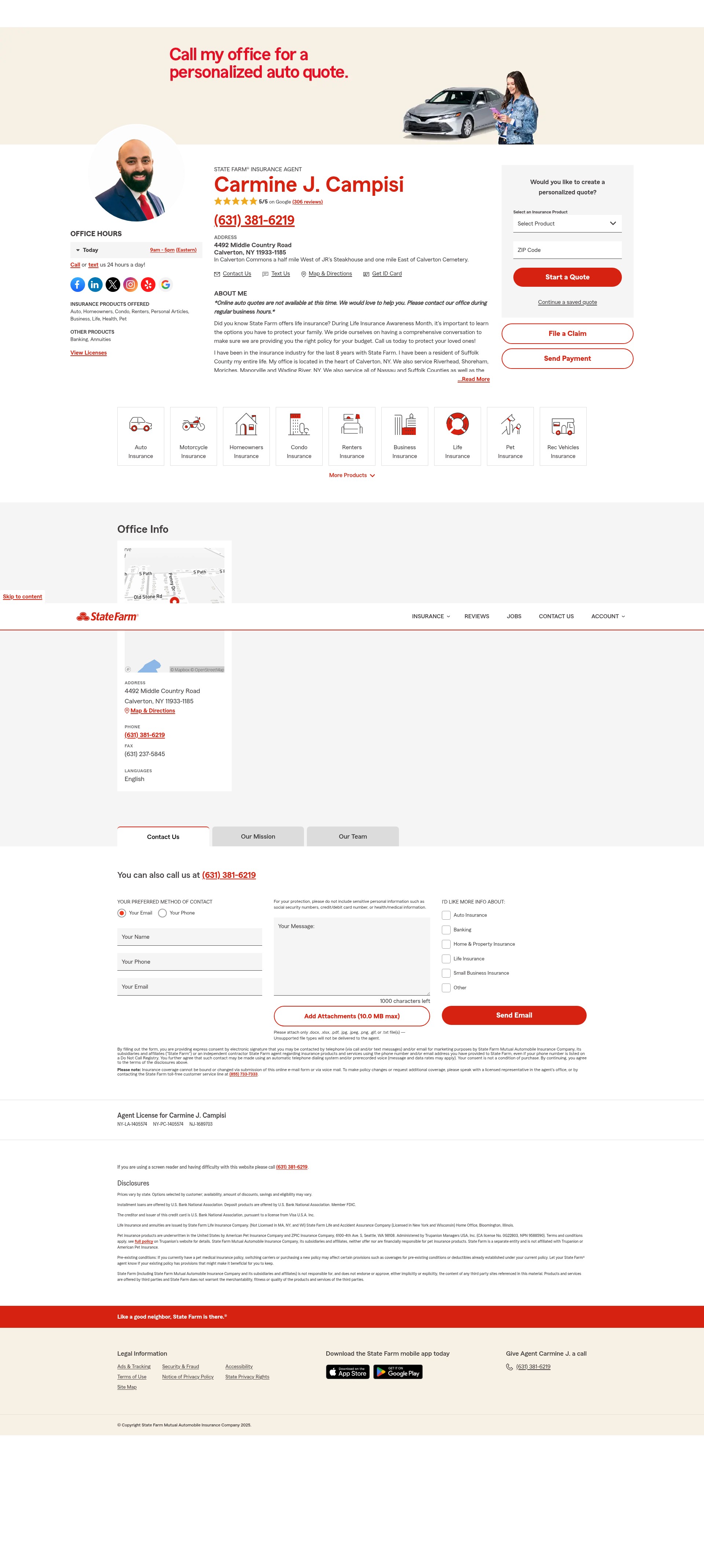The image size is (704, 1568).
Task: Open the INSURANCE navigation dropdown
Action: [431, 617]
